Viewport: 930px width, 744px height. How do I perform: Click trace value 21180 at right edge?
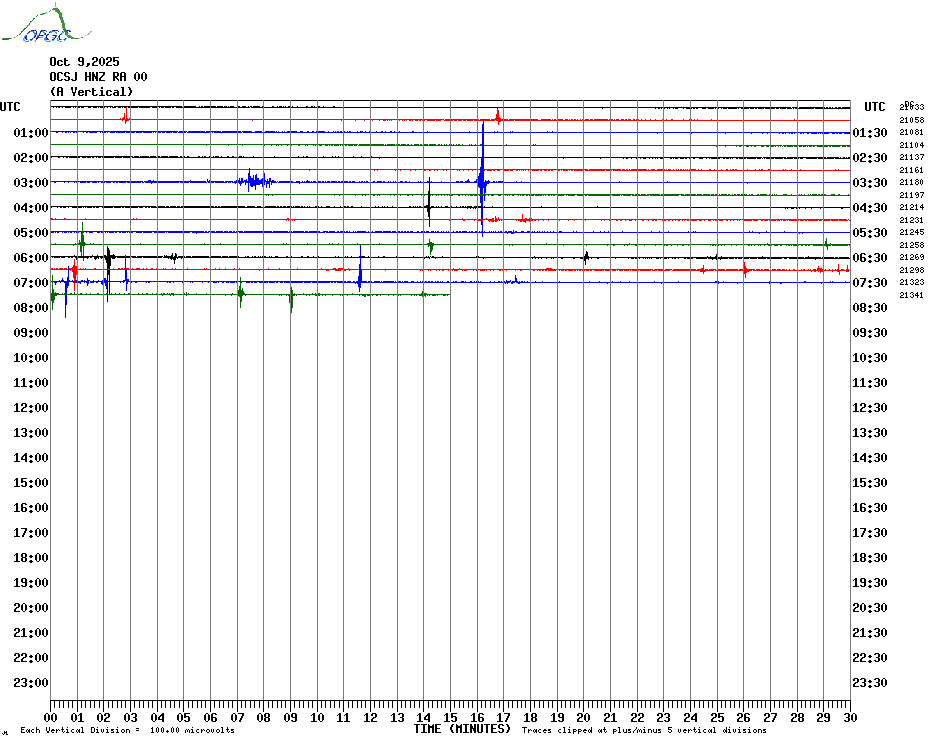912,182
